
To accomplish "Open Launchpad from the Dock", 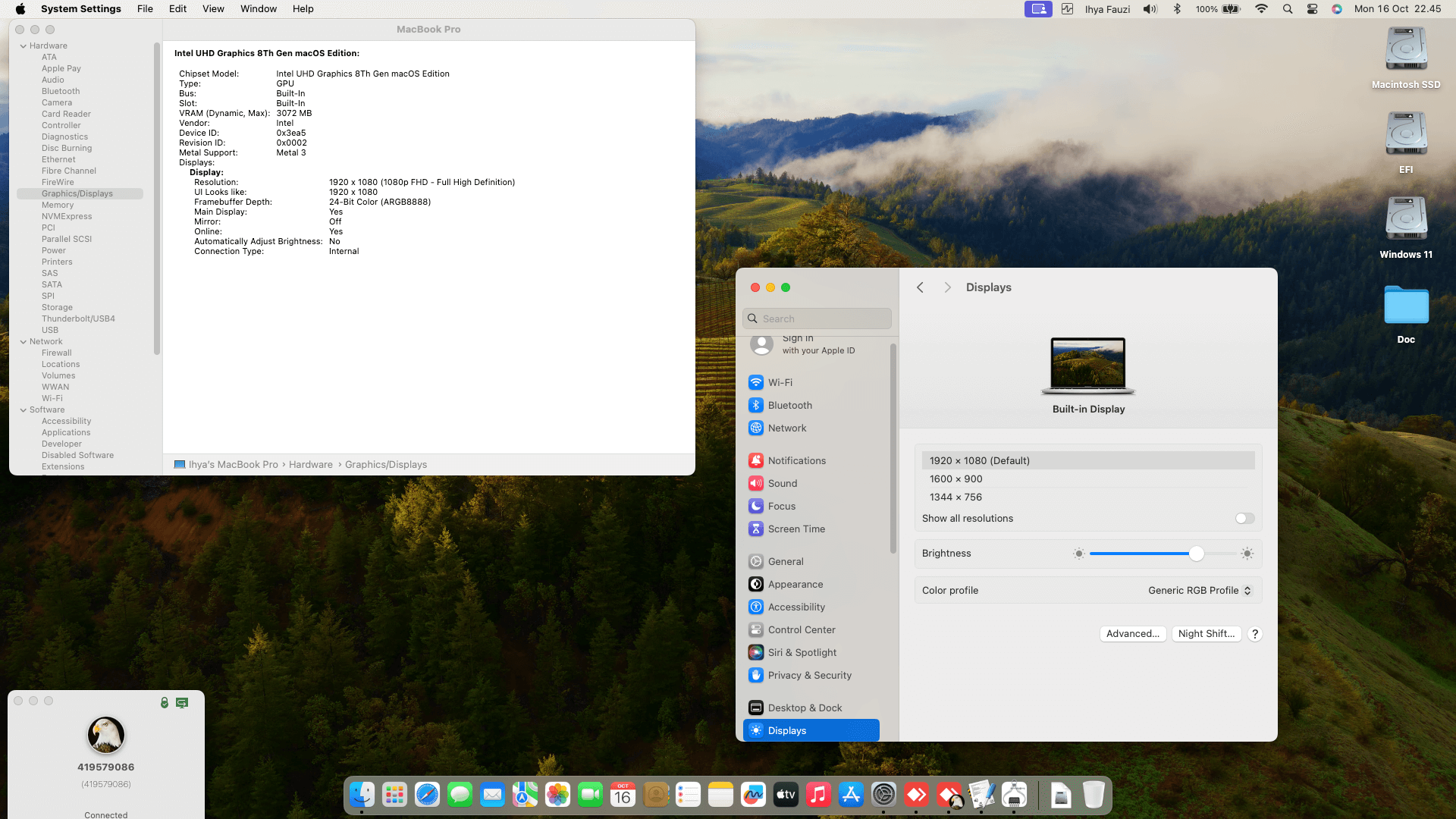I will click(394, 795).
